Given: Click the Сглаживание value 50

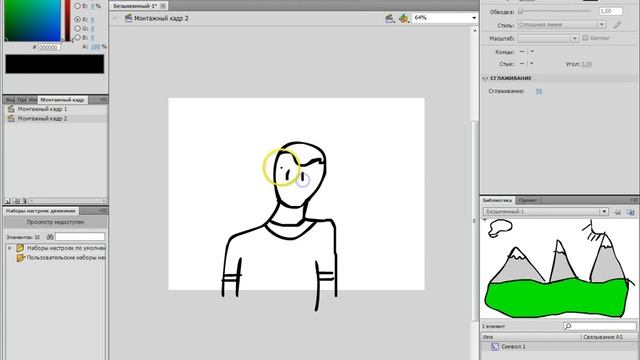Looking at the screenshot, I should (x=539, y=91).
